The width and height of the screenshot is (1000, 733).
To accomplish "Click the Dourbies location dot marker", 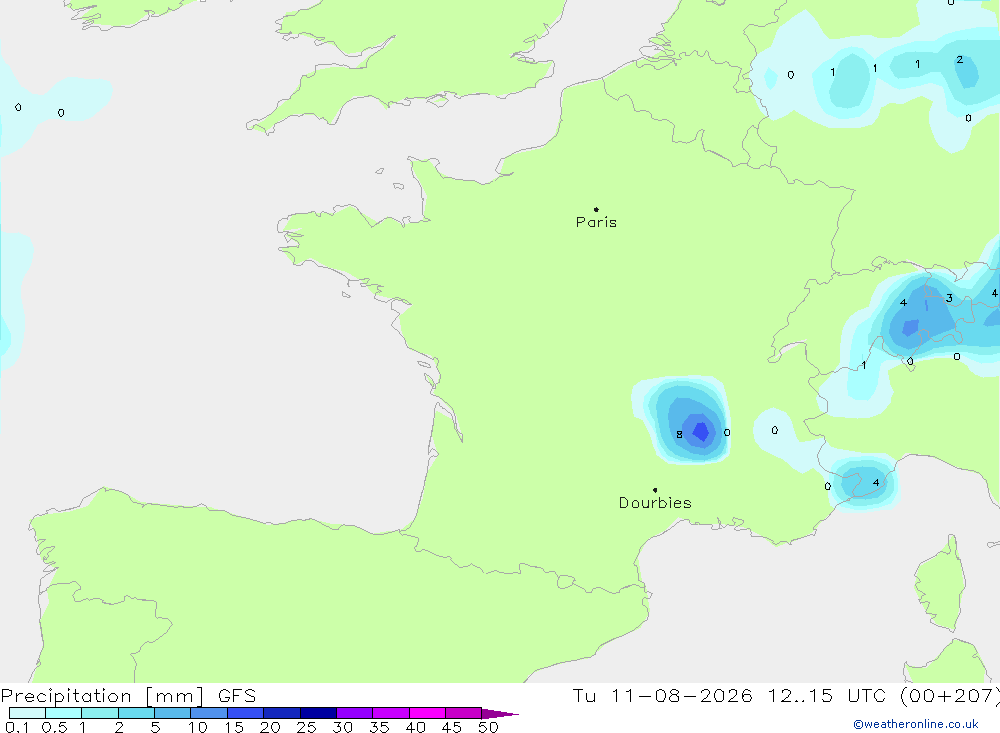I will [x=655, y=490].
